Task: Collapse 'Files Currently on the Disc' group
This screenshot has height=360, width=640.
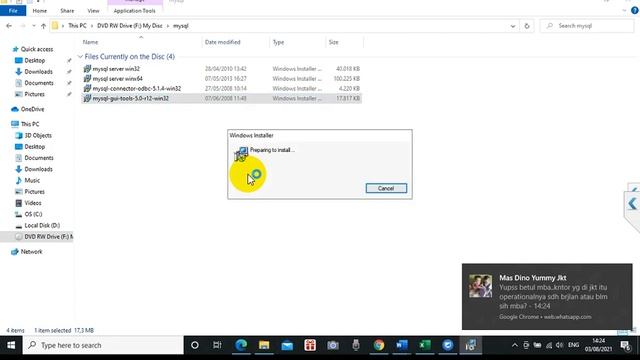Action: 80,56
